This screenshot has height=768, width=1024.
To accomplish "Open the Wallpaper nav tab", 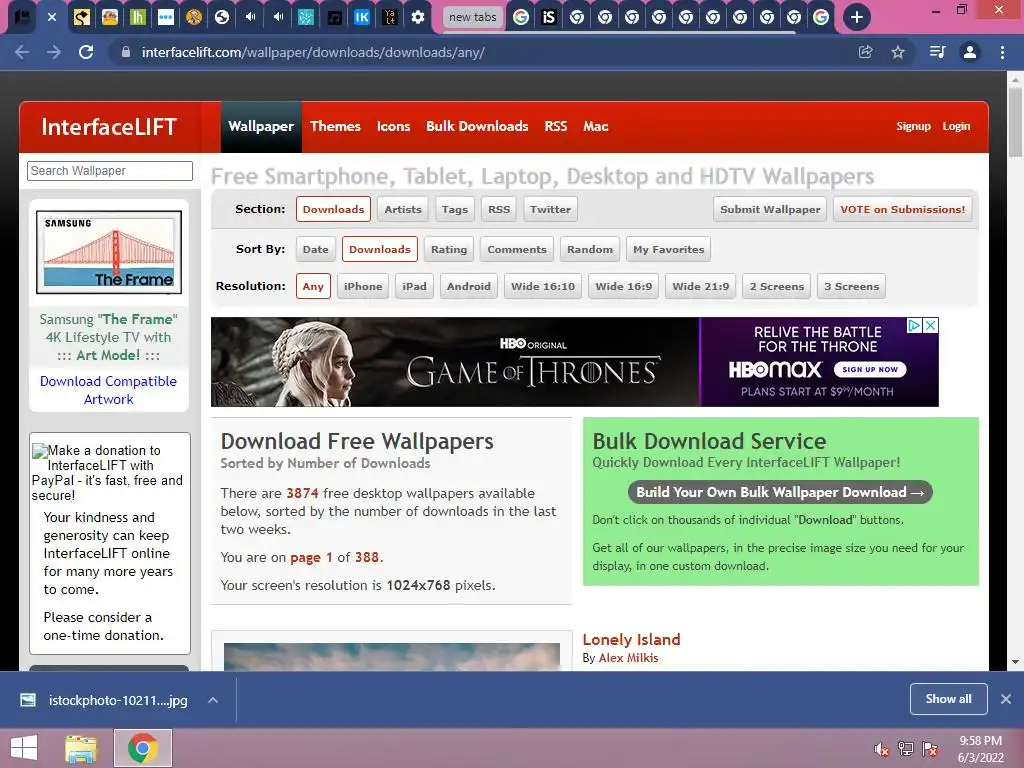I will 261,127.
